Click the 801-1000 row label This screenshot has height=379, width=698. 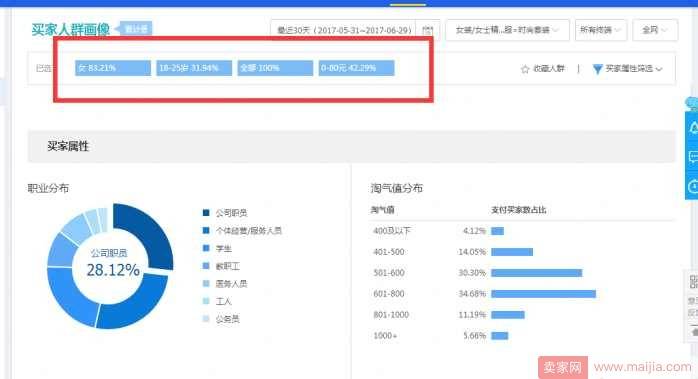point(391,314)
